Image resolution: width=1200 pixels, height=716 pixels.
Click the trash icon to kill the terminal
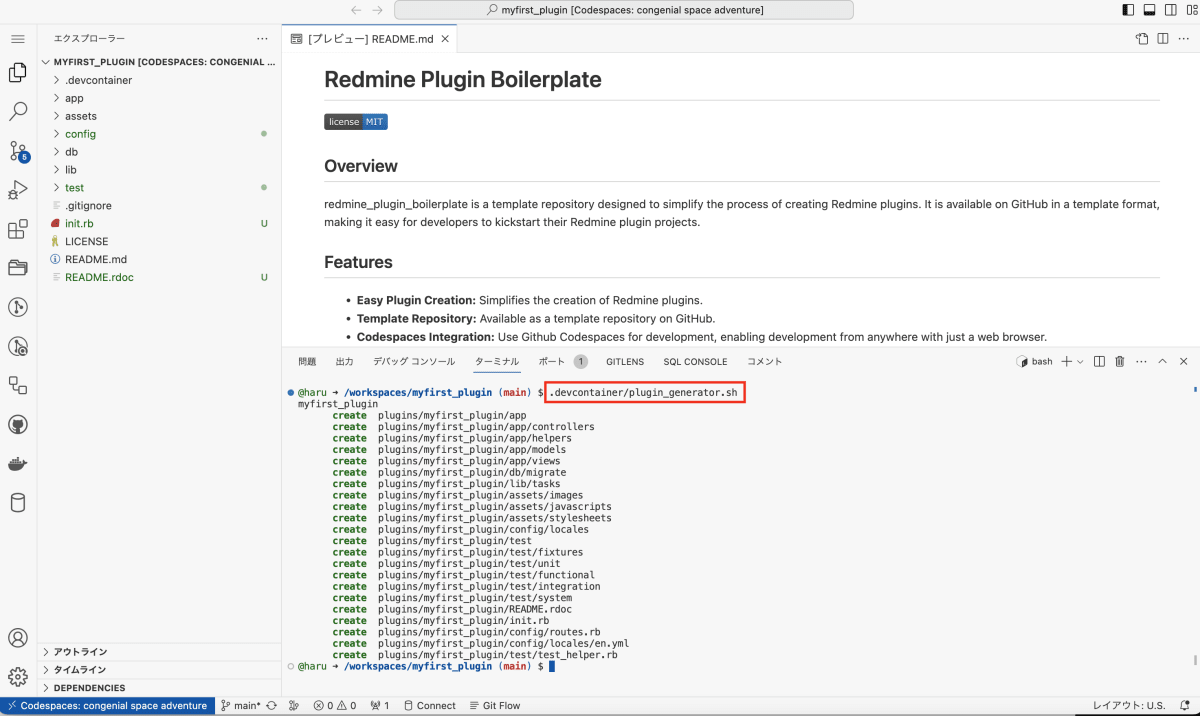(1120, 361)
